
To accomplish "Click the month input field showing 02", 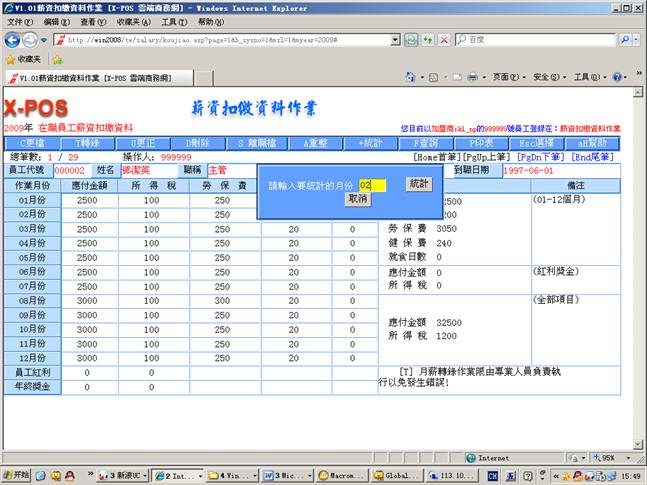I will click(x=372, y=185).
